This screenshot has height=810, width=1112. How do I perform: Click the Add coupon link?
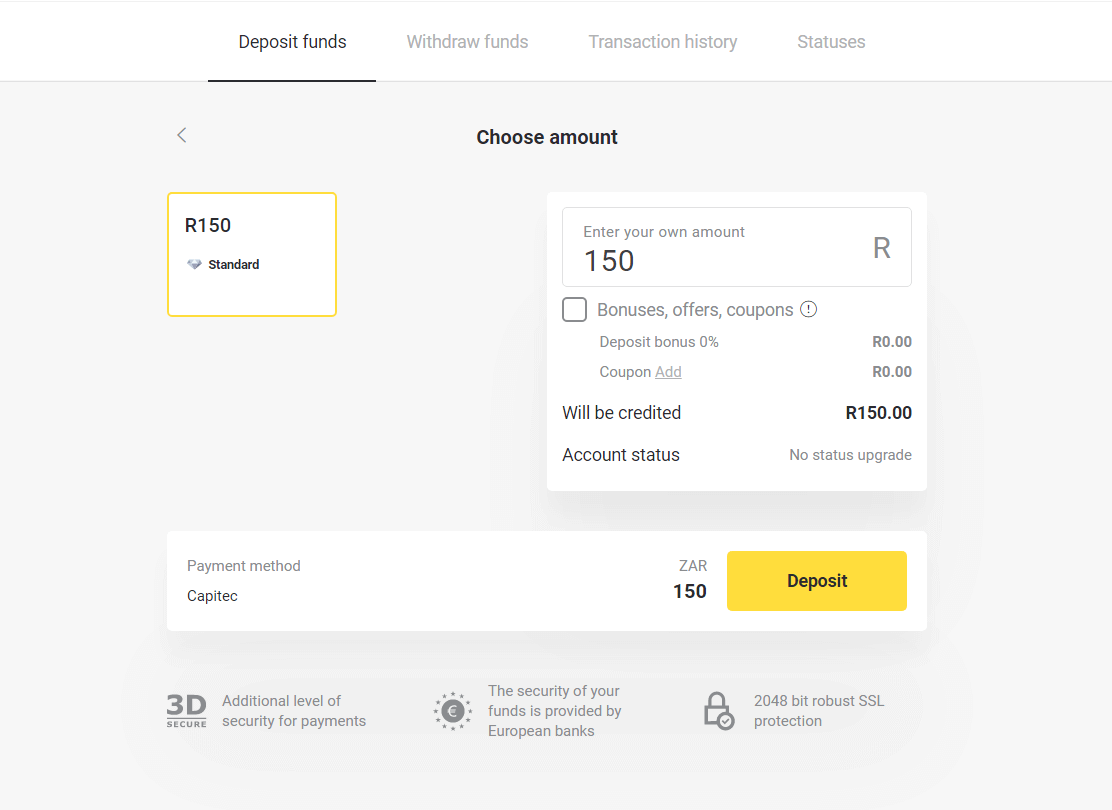668,372
